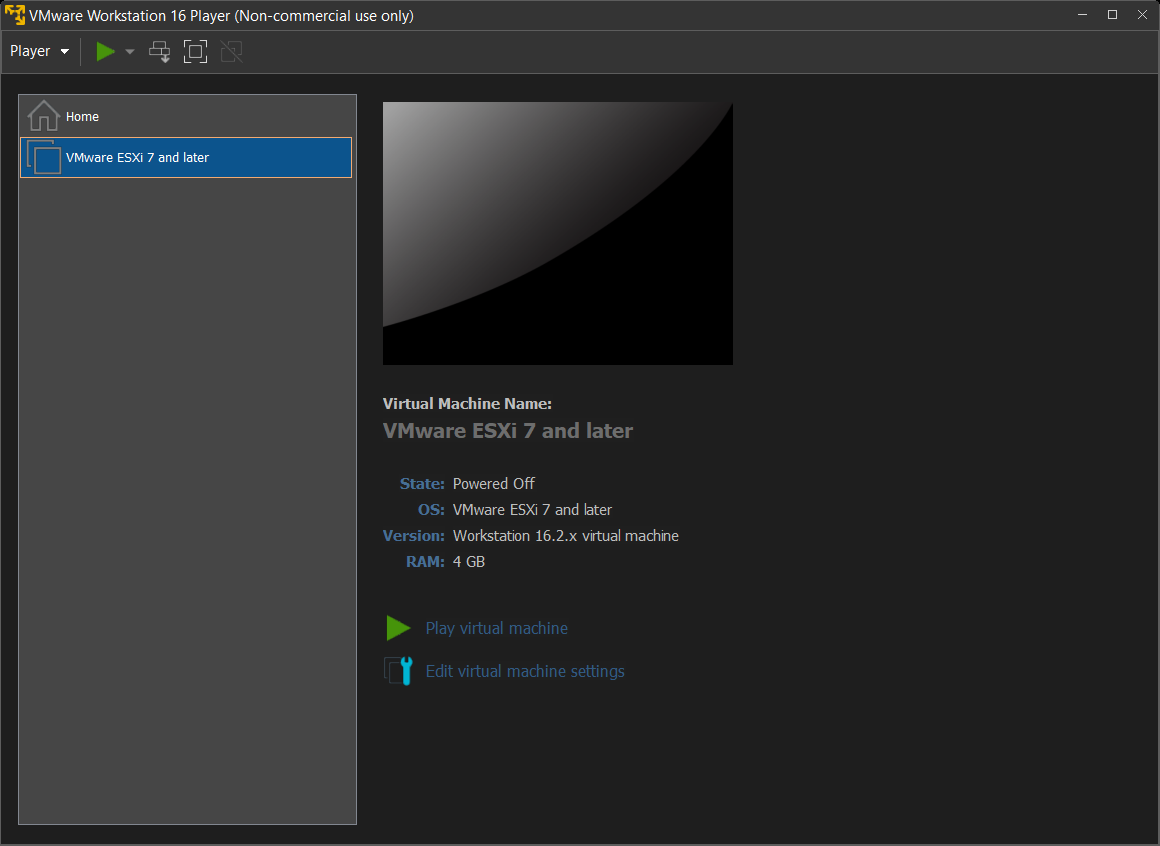Click the green power on toolbar button

pyautogui.click(x=106, y=51)
